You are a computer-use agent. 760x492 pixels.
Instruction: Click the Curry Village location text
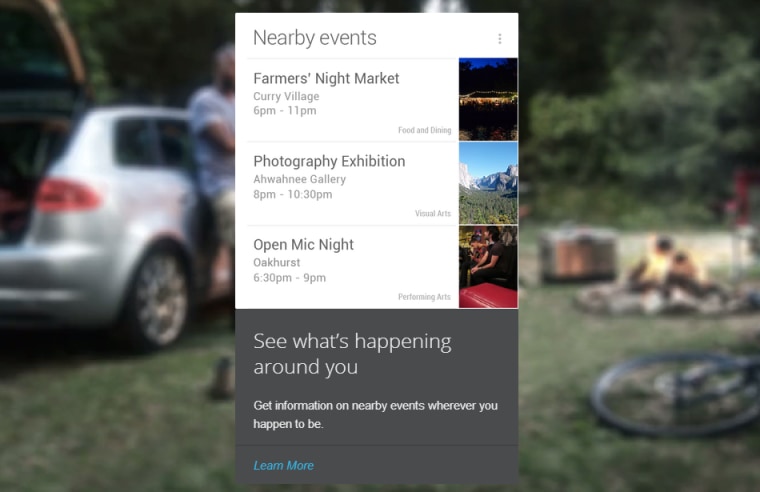(x=286, y=96)
